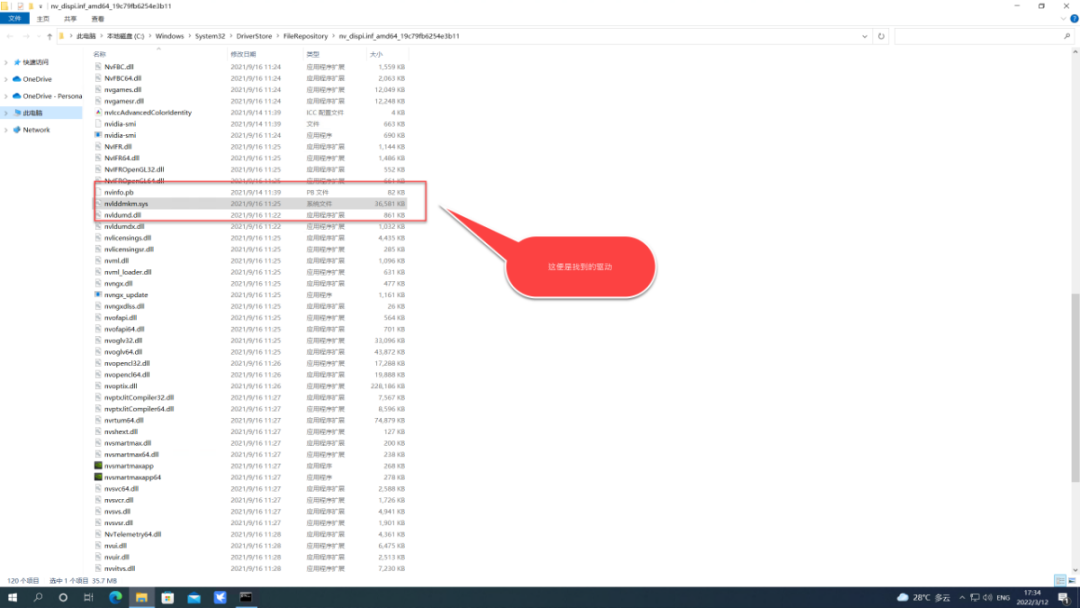The height and width of the screenshot is (608, 1080).
Task: Click the nvngx_update application icon
Action: pos(98,295)
